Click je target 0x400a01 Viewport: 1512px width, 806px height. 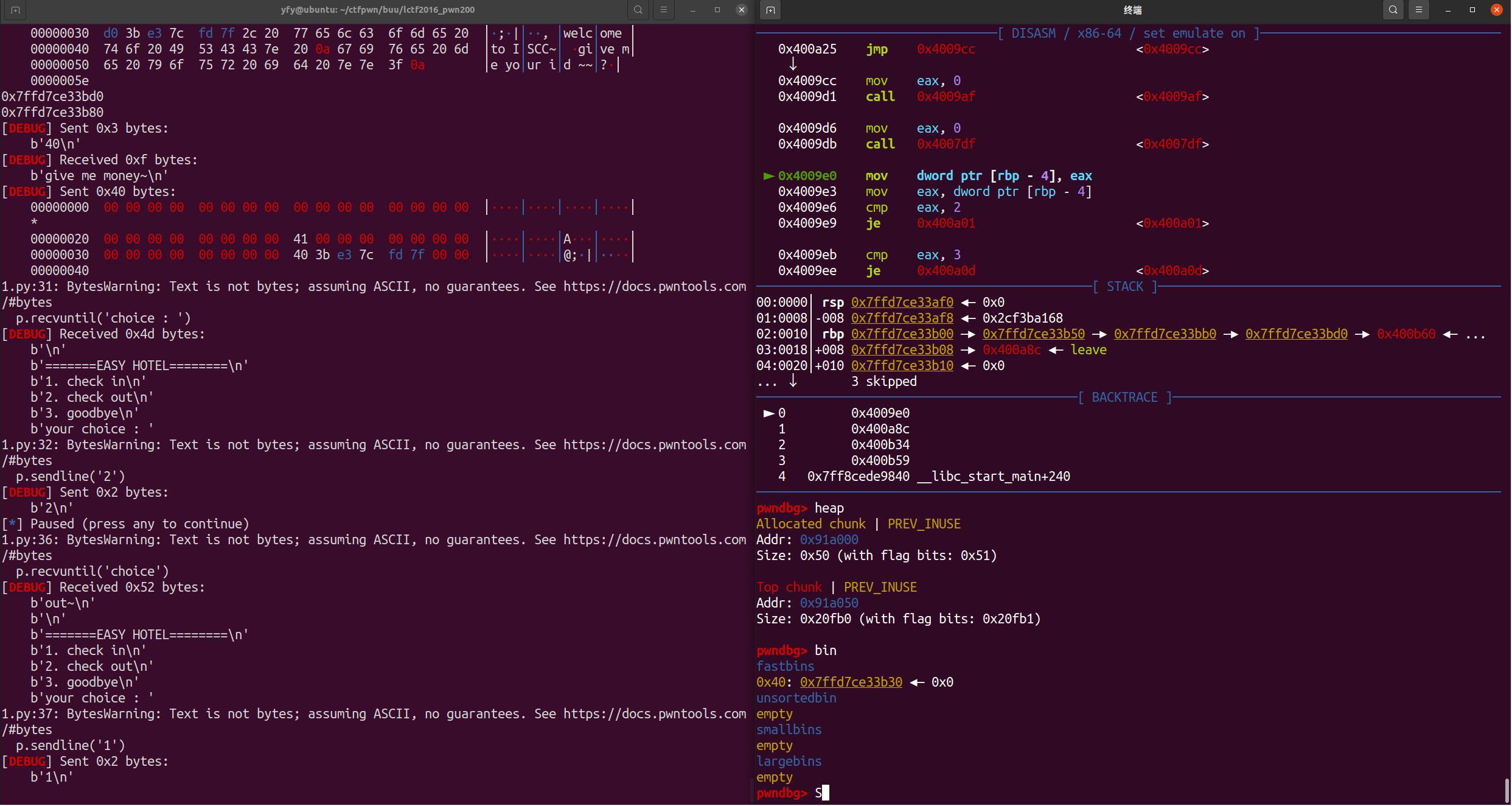pos(946,223)
